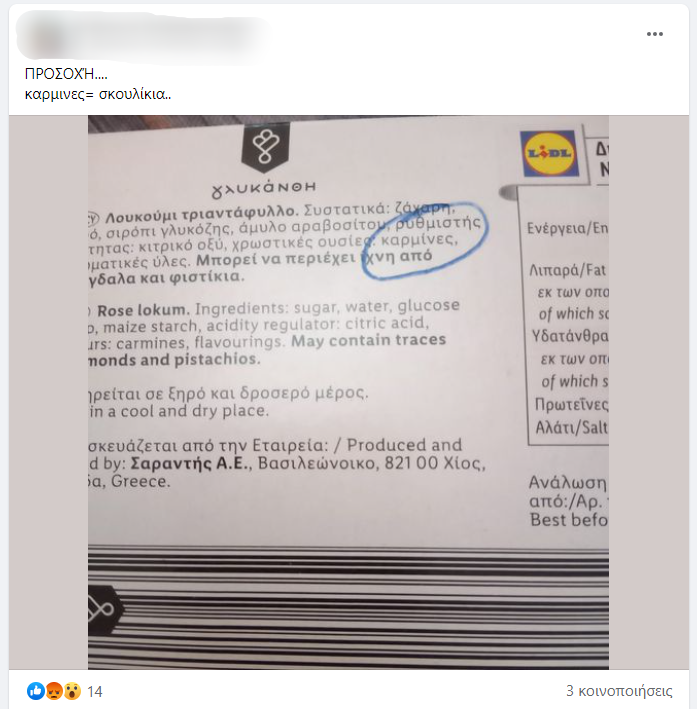The height and width of the screenshot is (709, 697).
Task: Click the Rose lokum ingredients text
Action: [271, 334]
